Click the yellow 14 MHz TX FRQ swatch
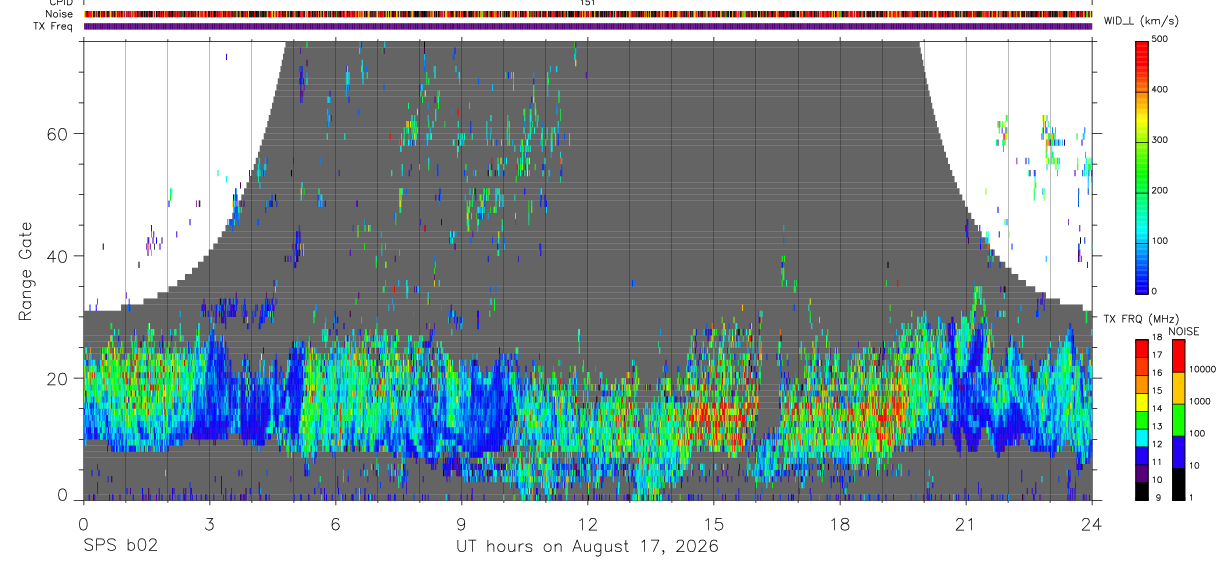 (1142, 408)
